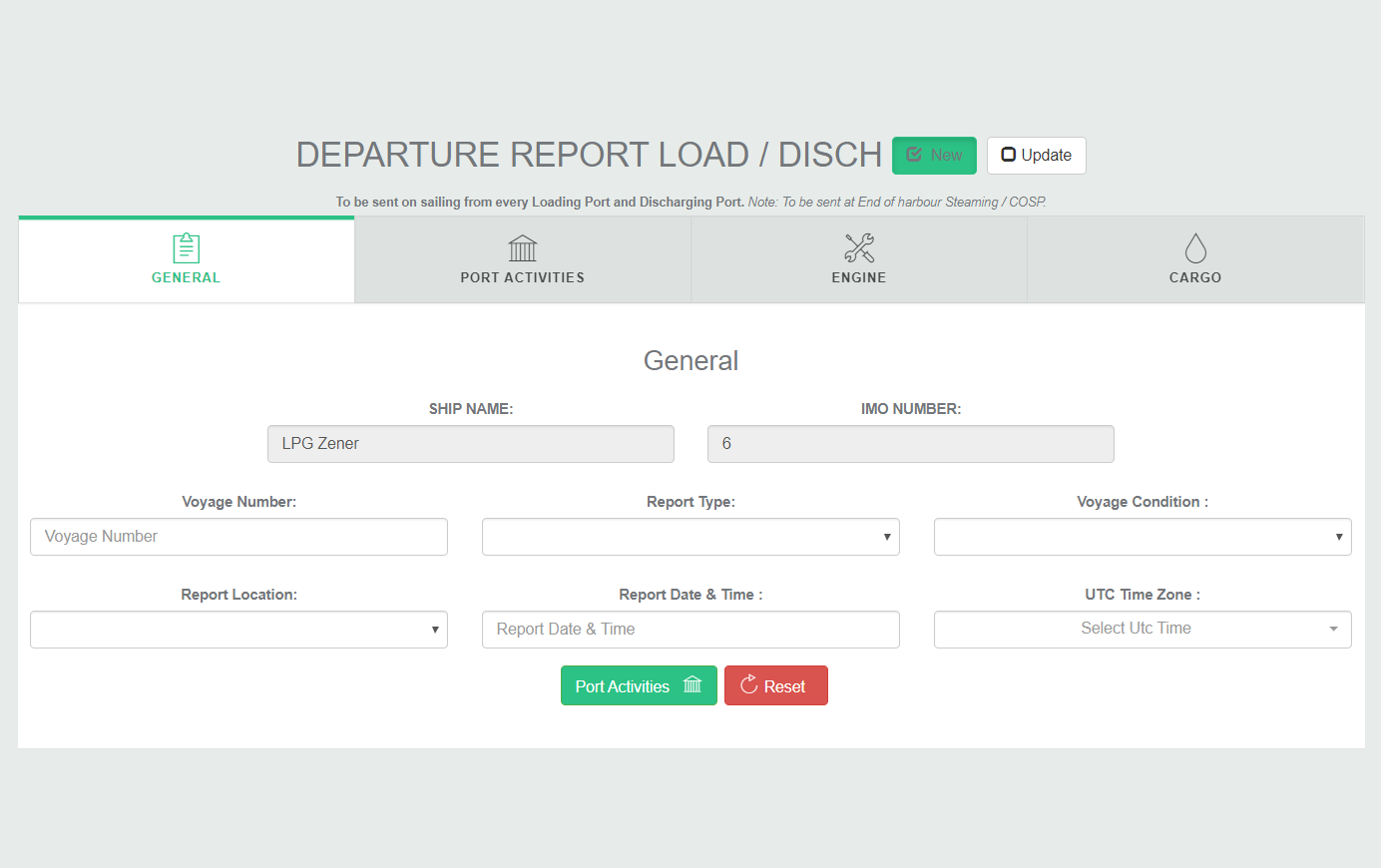Focus the Report Date & Time field
Viewport: 1381px width, 868px height.
(690, 630)
